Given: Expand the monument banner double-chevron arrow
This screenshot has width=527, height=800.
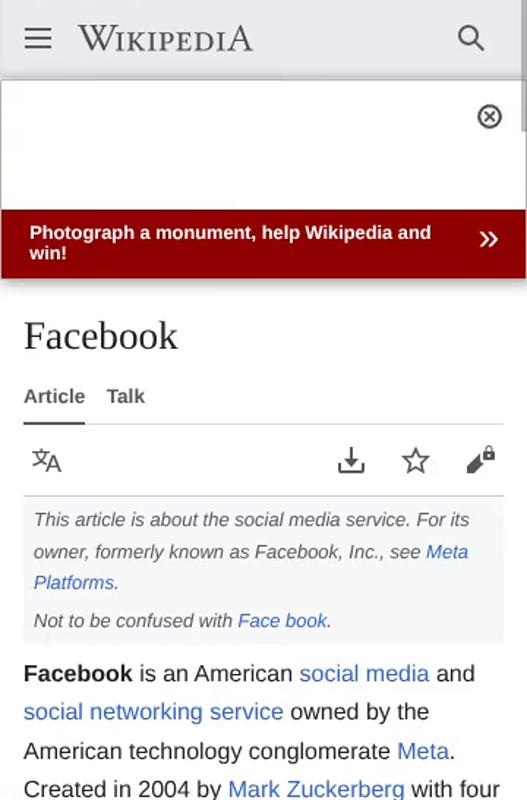Looking at the screenshot, I should [489, 239].
